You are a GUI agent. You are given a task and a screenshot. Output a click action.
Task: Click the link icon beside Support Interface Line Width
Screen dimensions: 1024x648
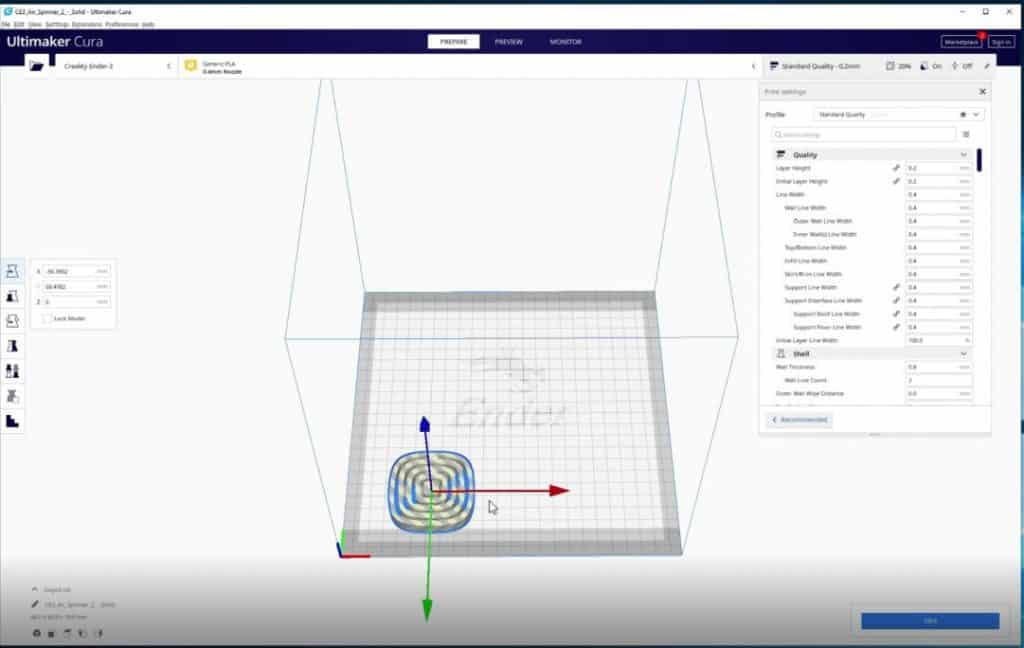[896, 300]
